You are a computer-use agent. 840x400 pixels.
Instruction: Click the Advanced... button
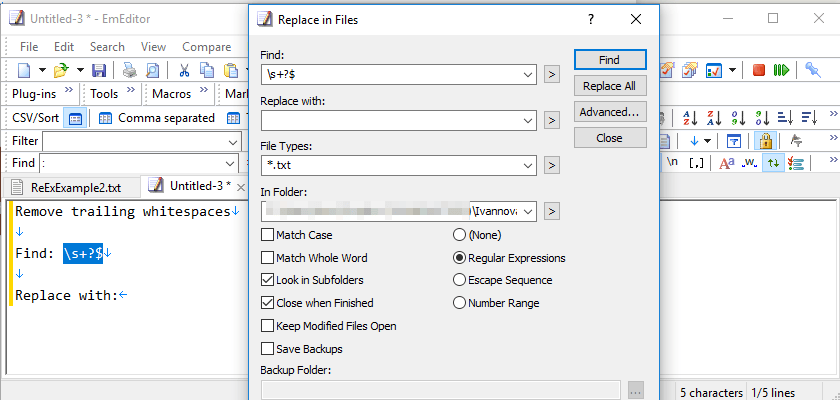(x=609, y=112)
